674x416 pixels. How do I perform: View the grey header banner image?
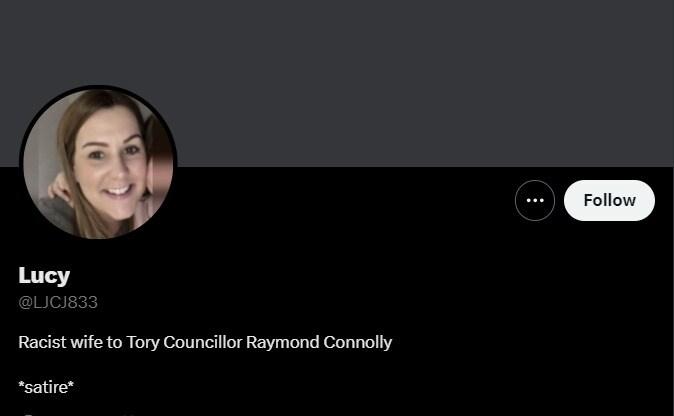337,83
